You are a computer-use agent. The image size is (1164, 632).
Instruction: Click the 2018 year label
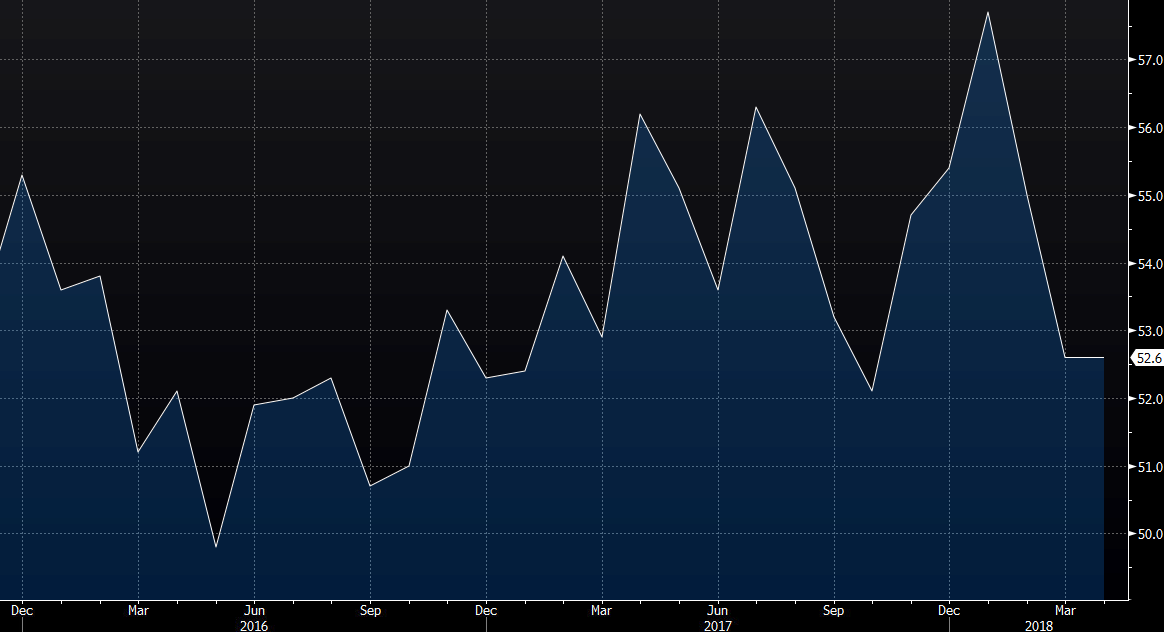tap(1039, 626)
